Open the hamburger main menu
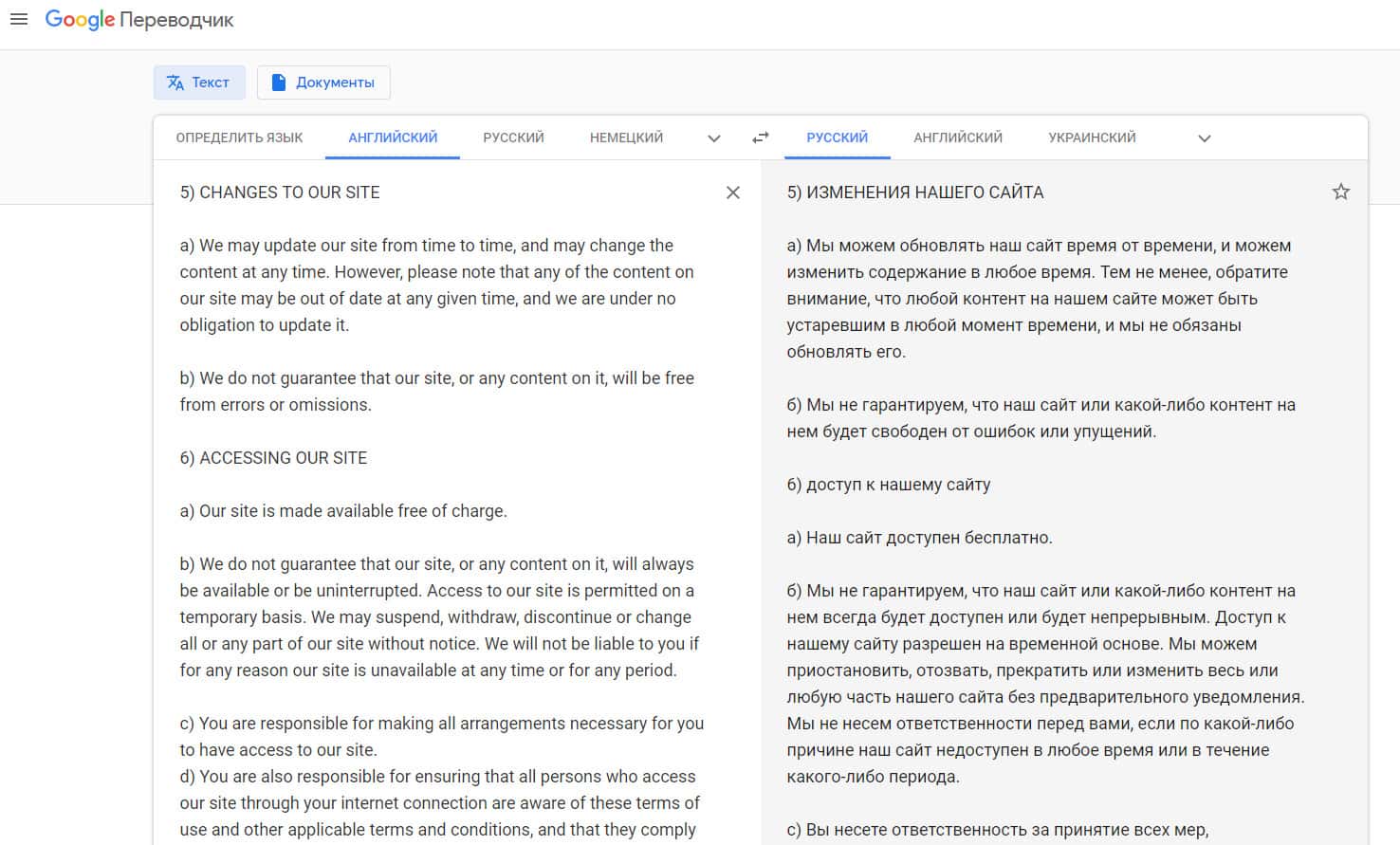This screenshot has height=845, width=1400. pos(18,19)
